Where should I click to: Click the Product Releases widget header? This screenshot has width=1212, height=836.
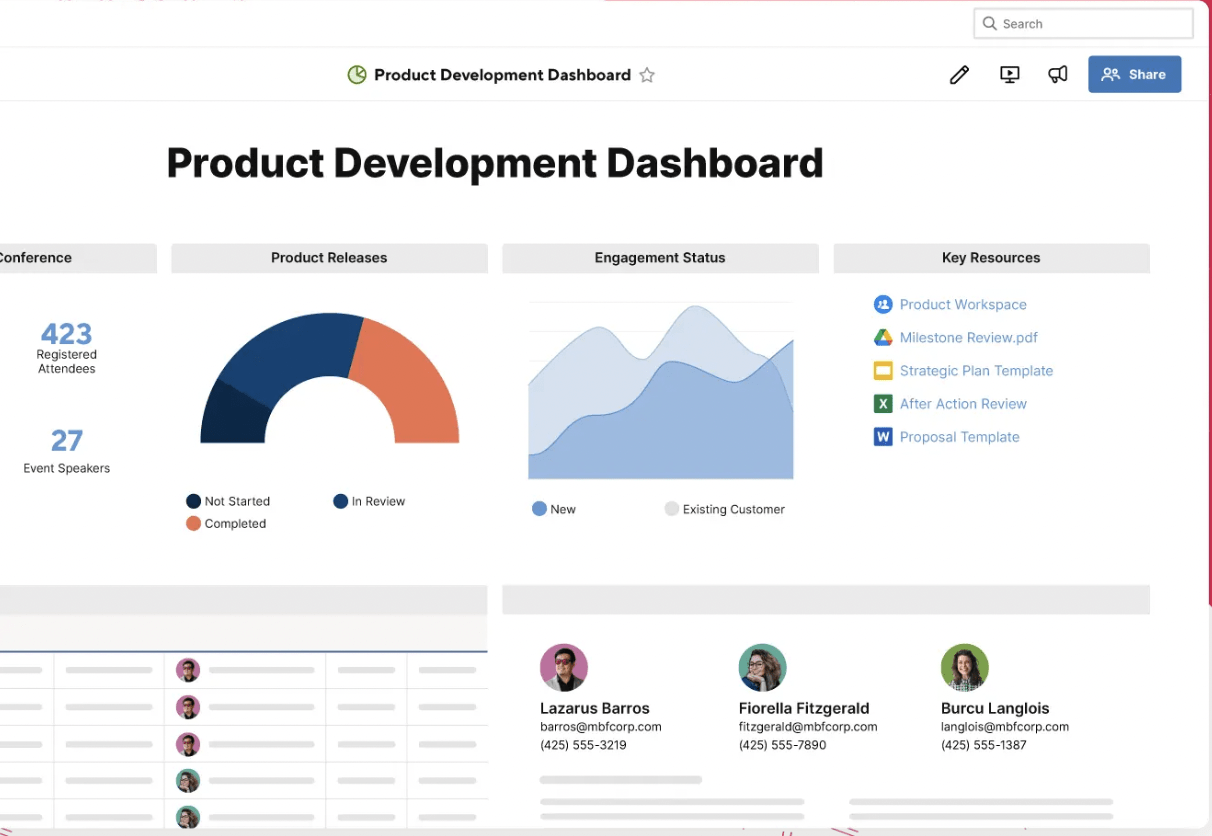pos(329,258)
